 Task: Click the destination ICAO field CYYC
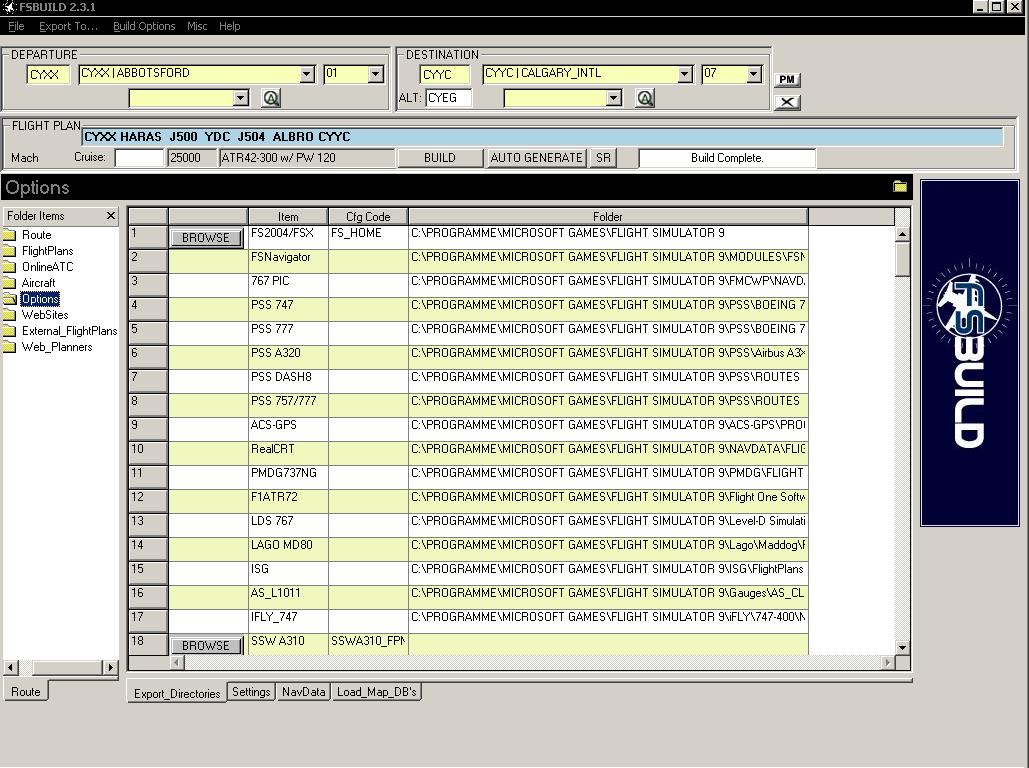click(444, 74)
